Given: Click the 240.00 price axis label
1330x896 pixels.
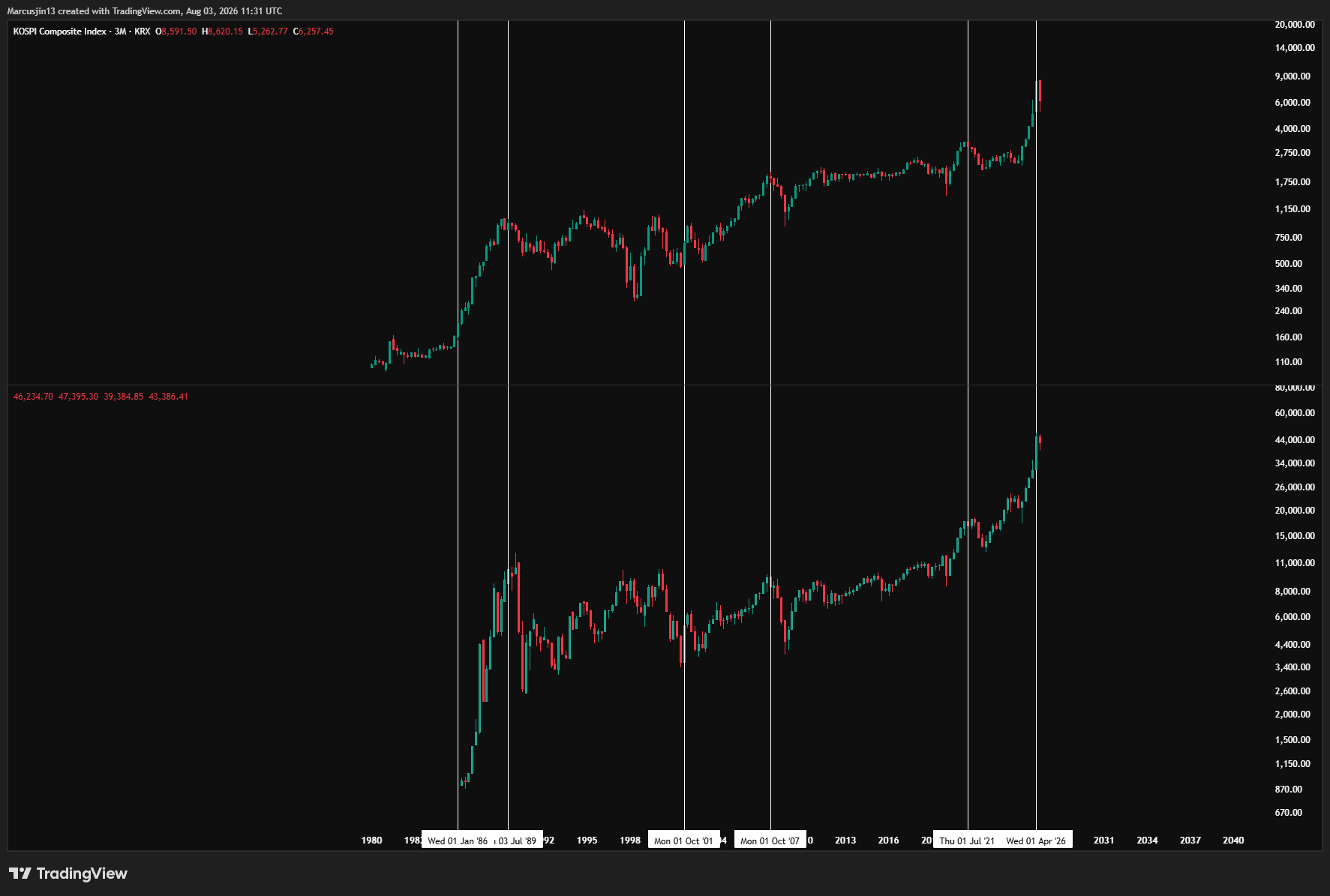Looking at the screenshot, I should tap(1289, 311).
